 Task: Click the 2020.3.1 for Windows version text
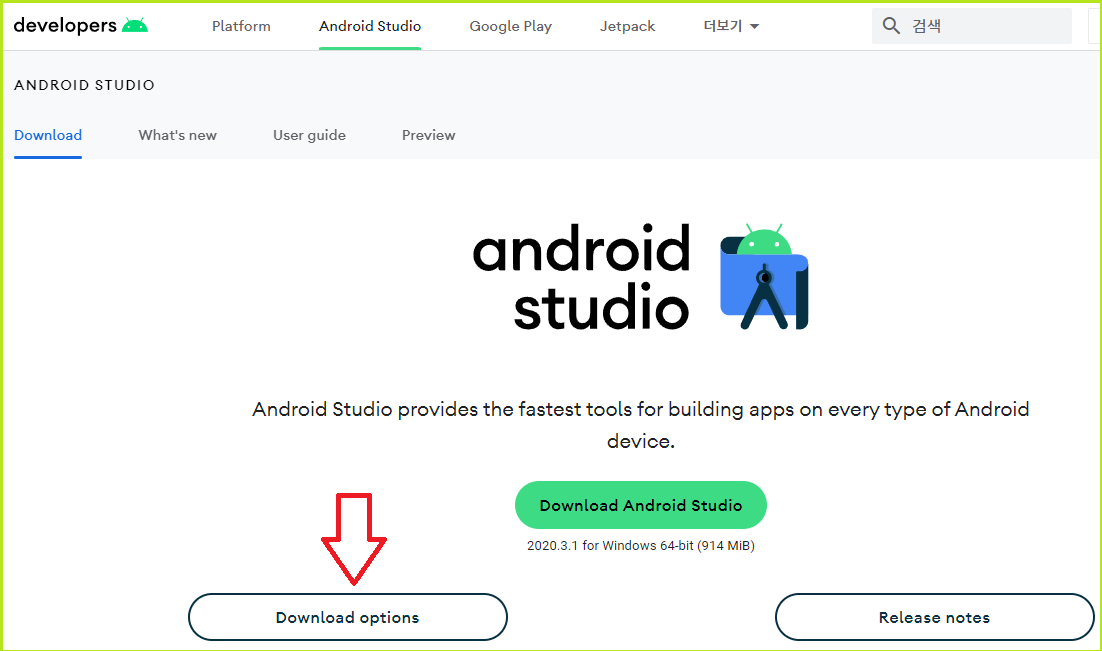coord(640,546)
